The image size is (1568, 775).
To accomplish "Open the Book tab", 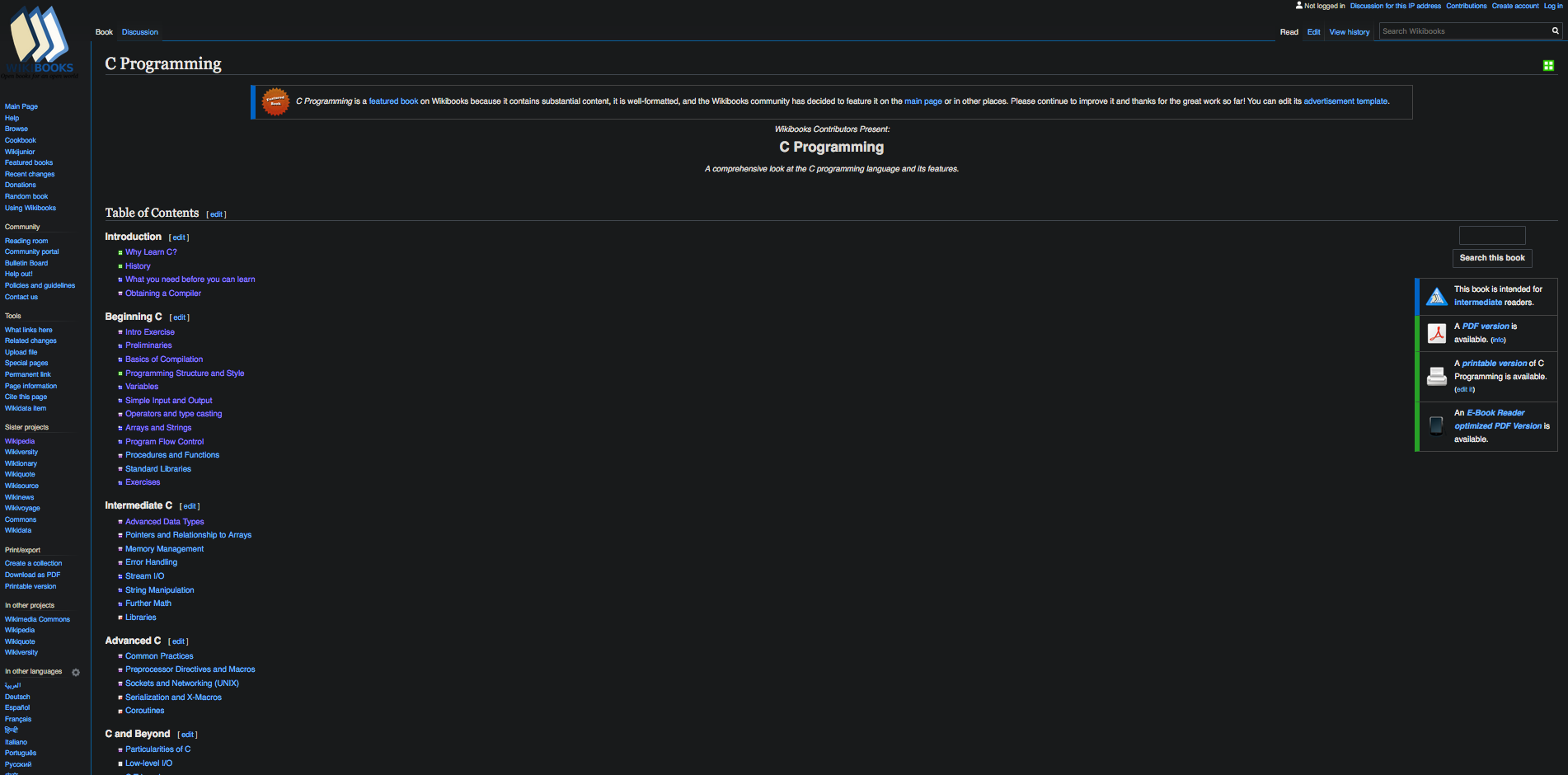I will pyautogui.click(x=104, y=32).
